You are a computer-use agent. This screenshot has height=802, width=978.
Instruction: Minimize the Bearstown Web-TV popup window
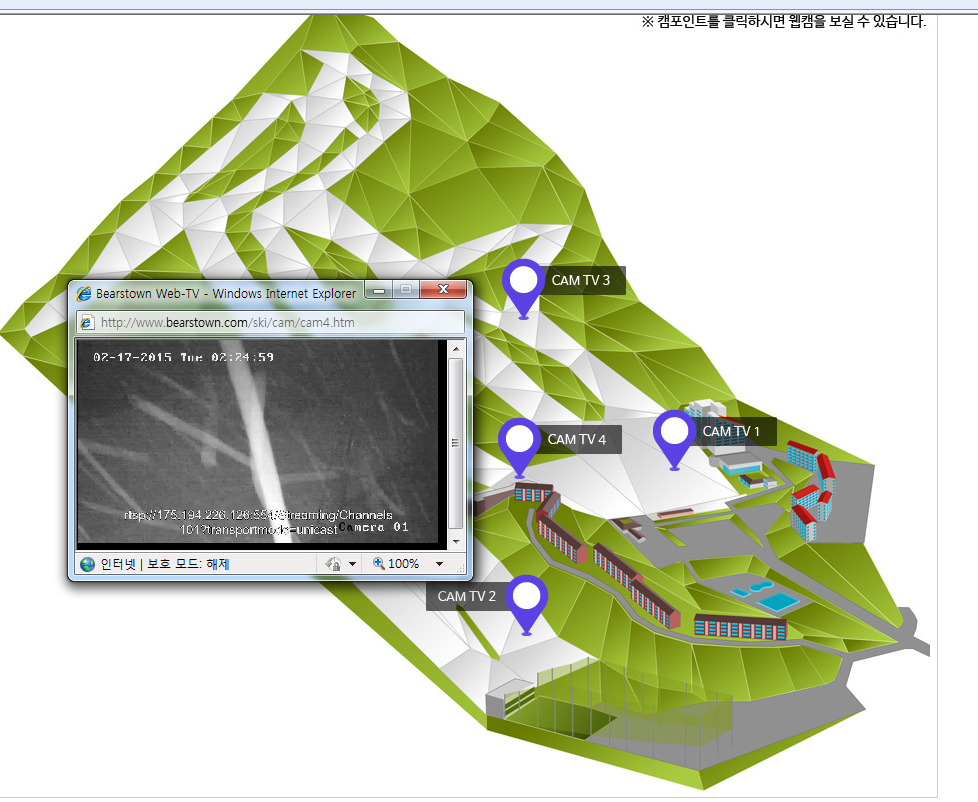[x=380, y=291]
